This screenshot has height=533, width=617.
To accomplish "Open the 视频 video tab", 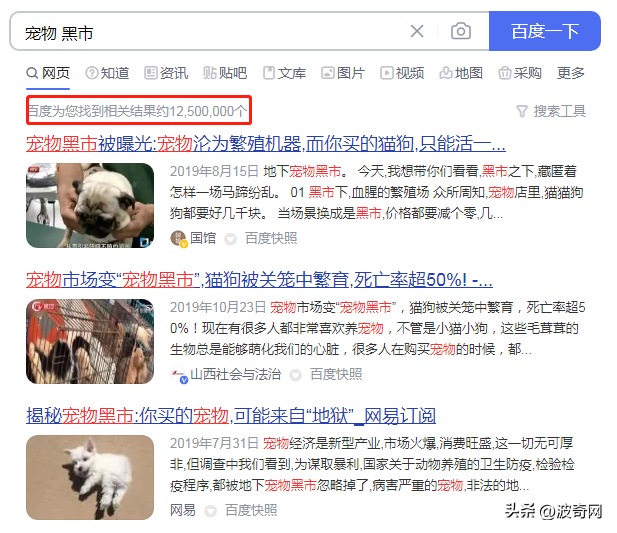I will point(402,73).
